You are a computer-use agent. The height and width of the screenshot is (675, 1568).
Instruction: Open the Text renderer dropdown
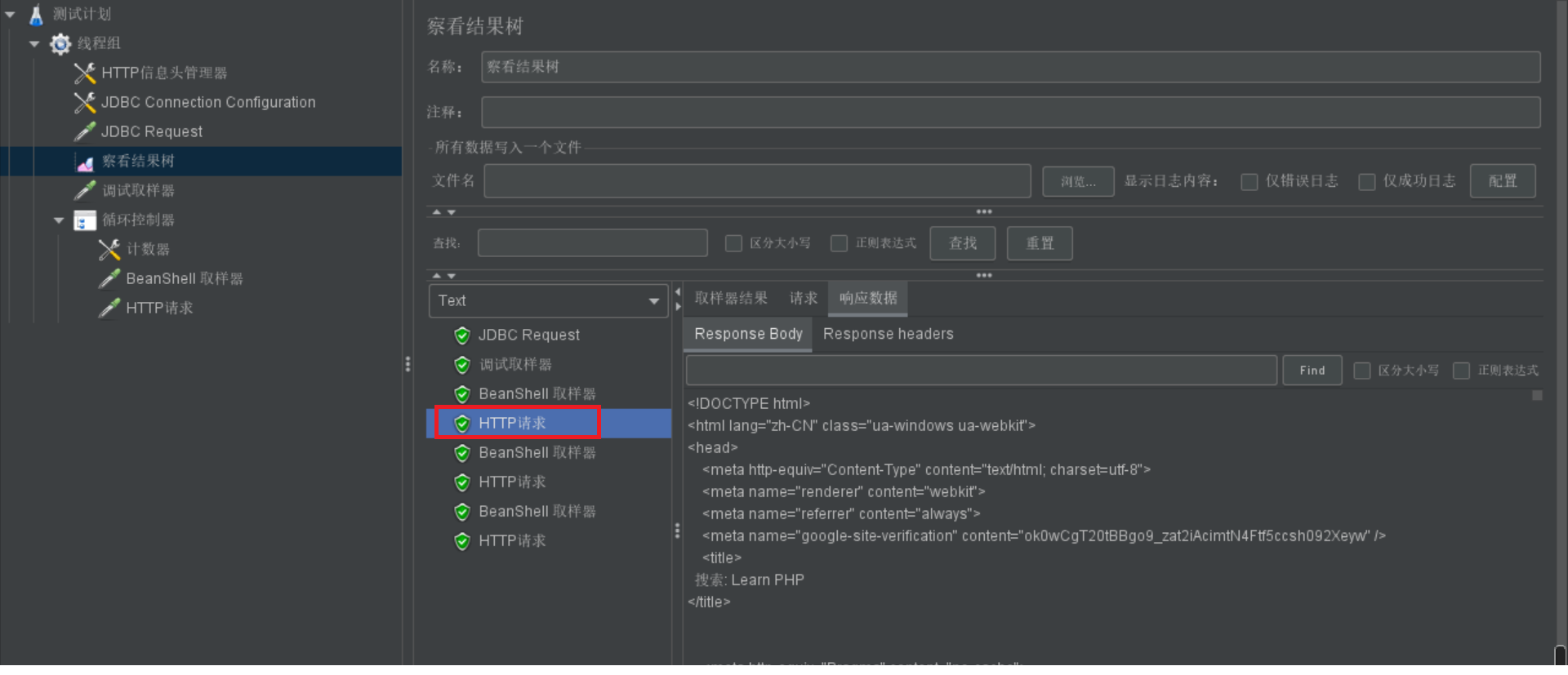(x=549, y=301)
